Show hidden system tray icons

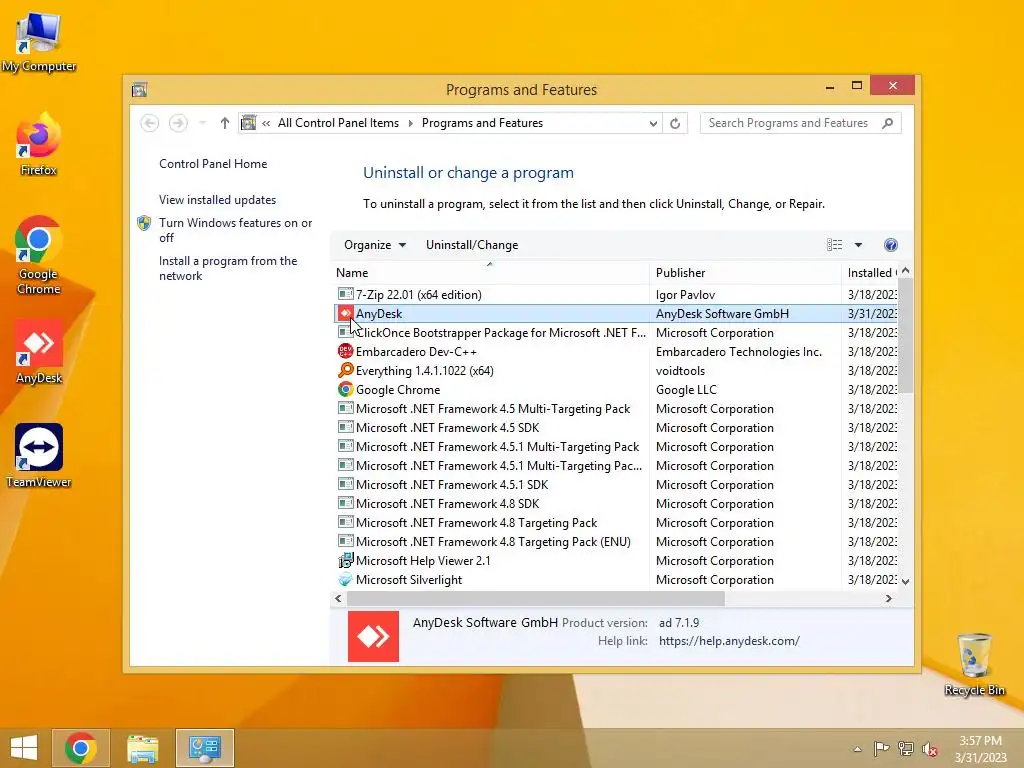pyautogui.click(x=857, y=749)
